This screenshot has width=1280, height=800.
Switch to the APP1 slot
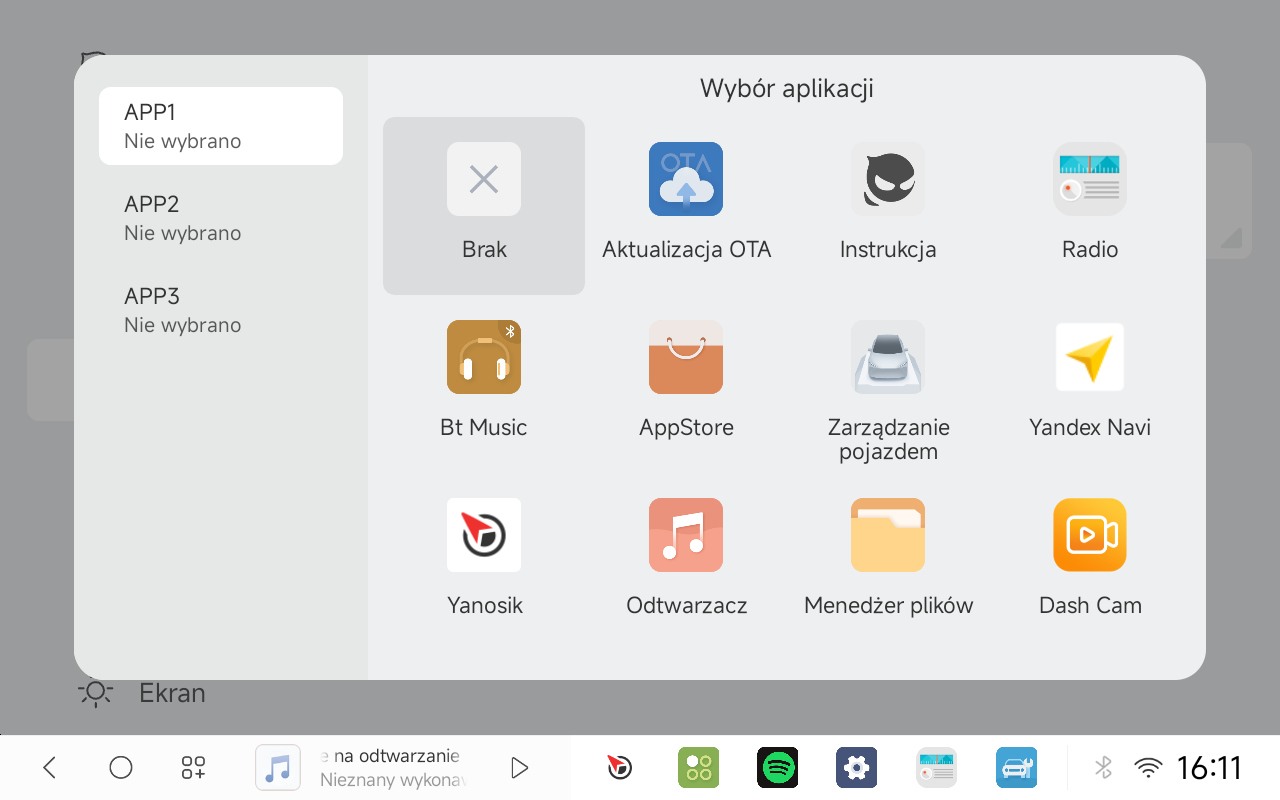point(221,126)
